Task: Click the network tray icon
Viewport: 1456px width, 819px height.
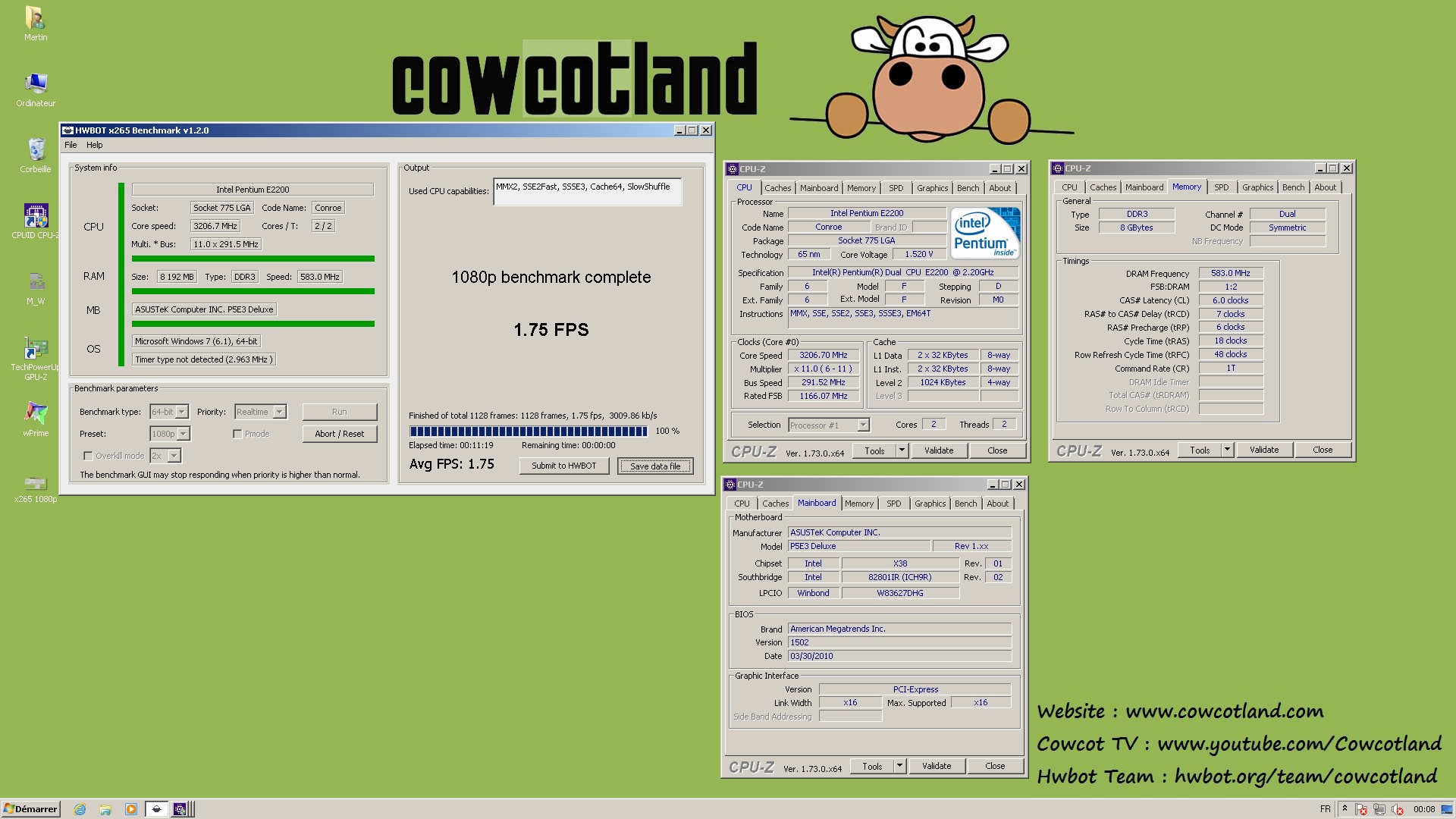Action: coord(1379,809)
